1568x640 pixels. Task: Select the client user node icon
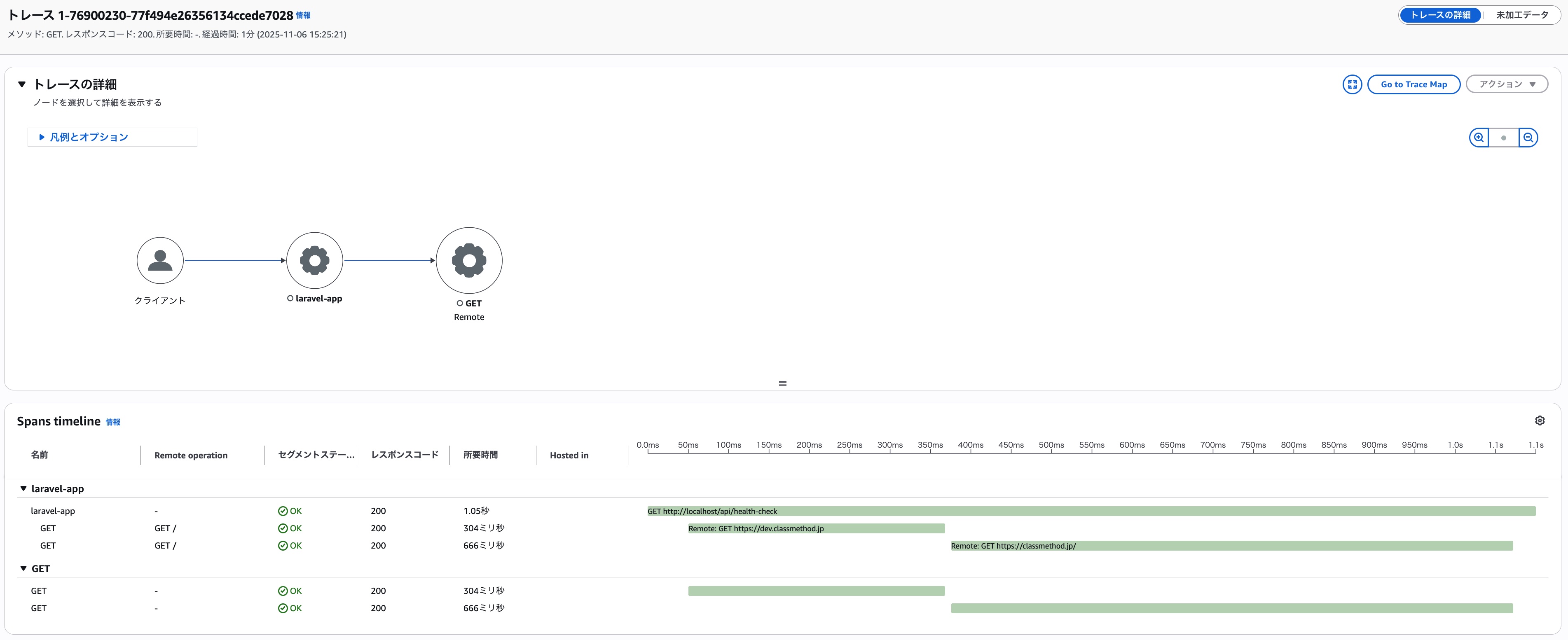point(160,260)
